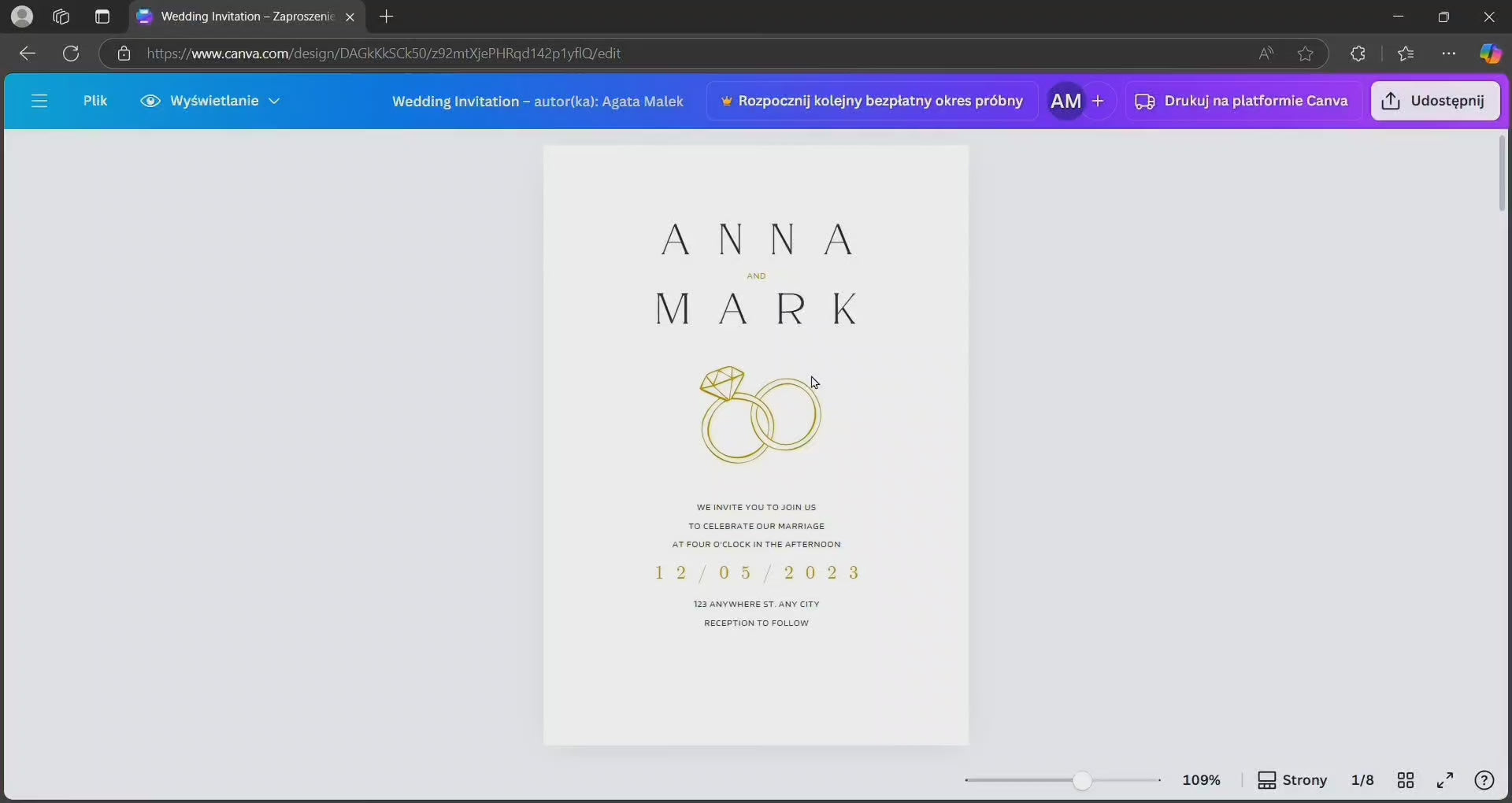Open the AM user avatar
The height and width of the screenshot is (803, 1512).
pos(1065,101)
